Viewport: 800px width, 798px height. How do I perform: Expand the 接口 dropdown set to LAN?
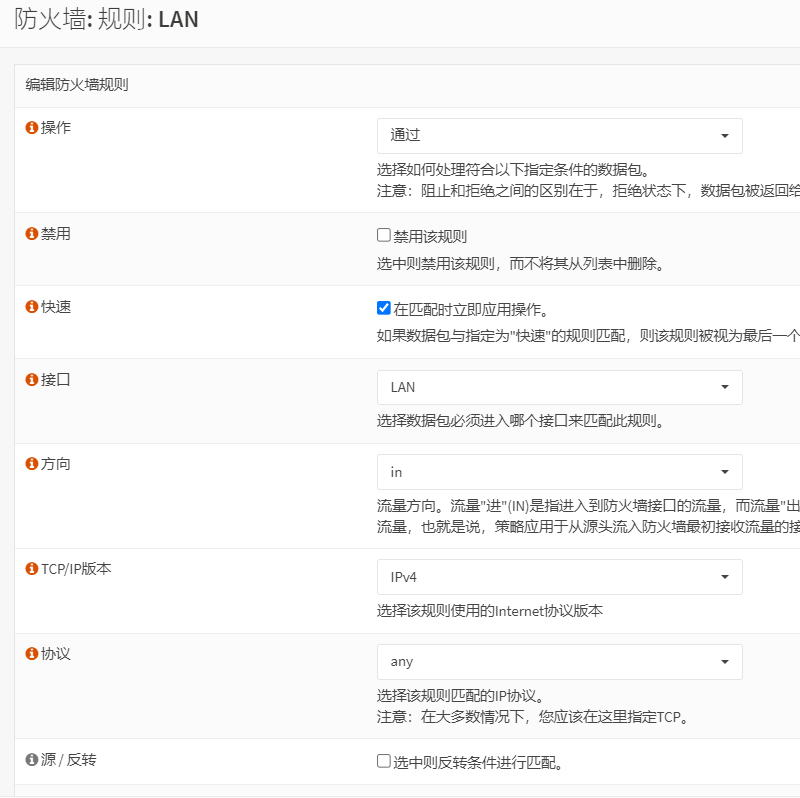559,387
